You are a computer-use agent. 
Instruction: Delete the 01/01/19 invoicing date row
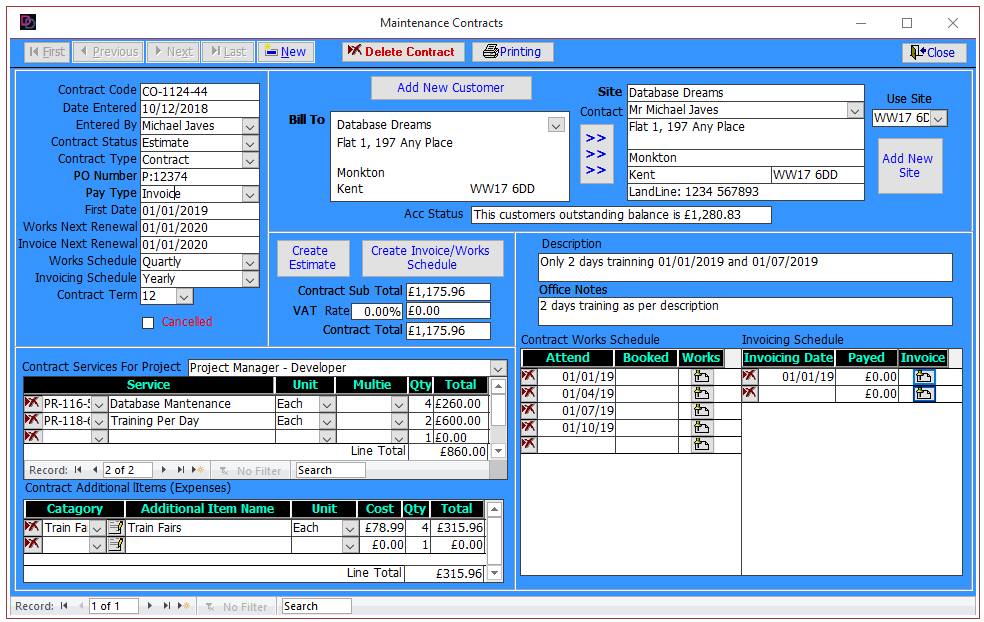(750, 376)
